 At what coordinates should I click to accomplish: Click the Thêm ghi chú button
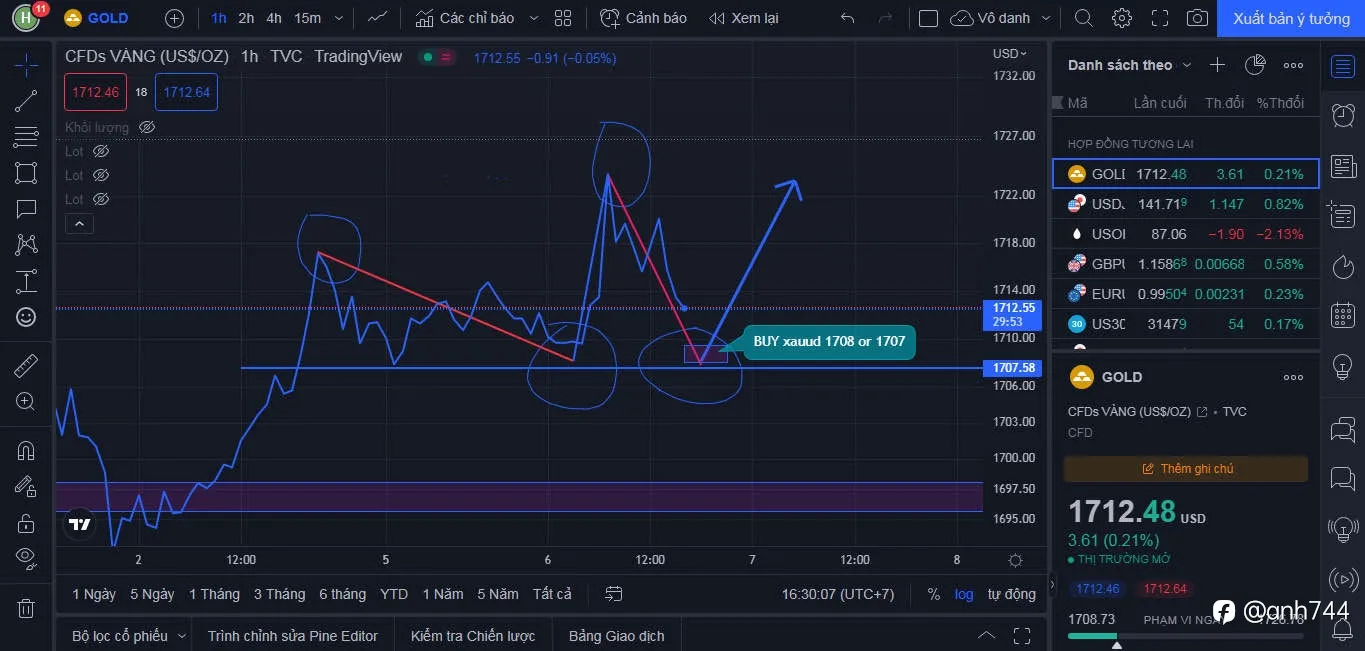tap(1186, 468)
